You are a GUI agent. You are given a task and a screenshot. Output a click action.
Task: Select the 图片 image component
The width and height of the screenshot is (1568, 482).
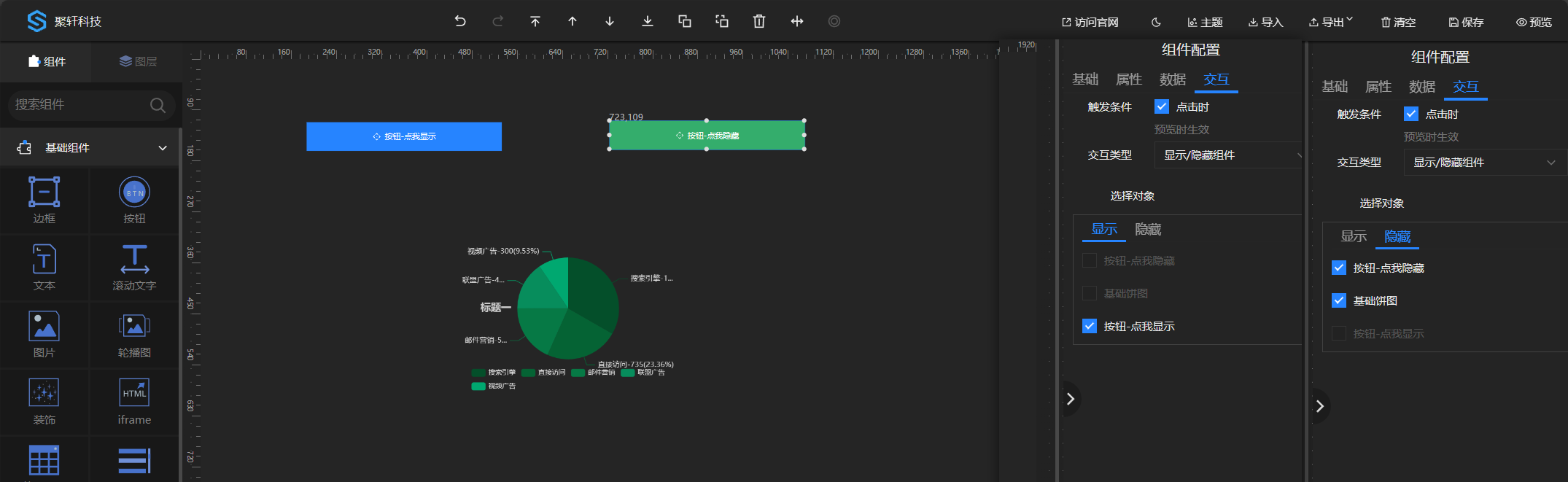[x=44, y=334]
